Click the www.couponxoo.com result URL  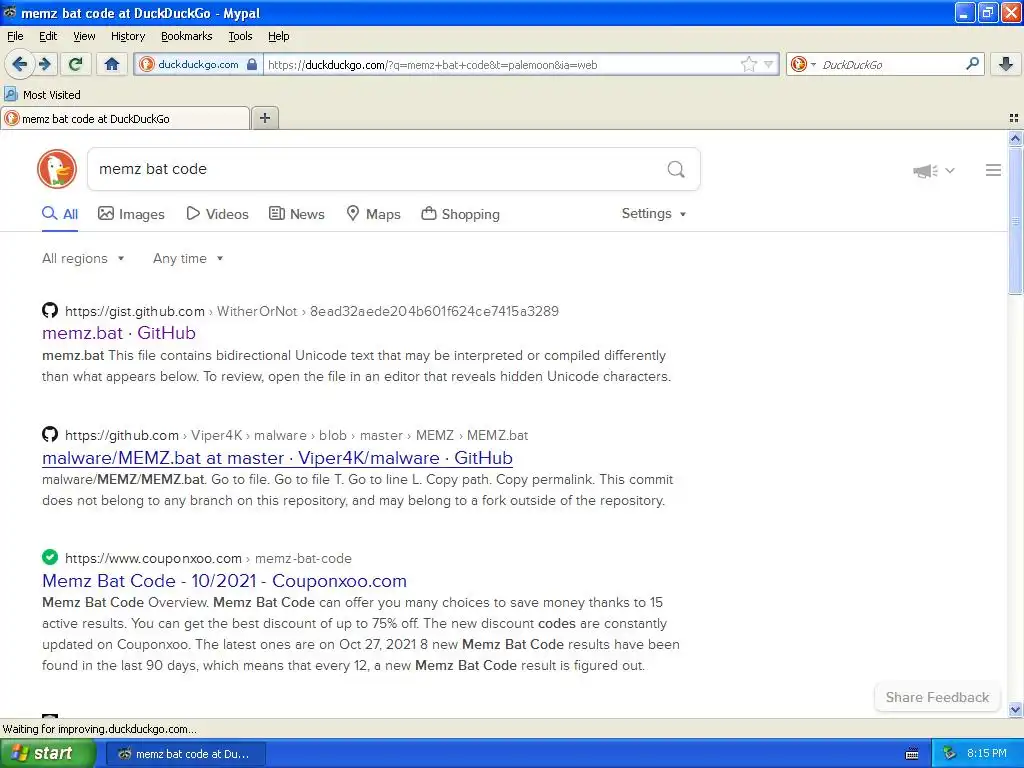[208, 558]
